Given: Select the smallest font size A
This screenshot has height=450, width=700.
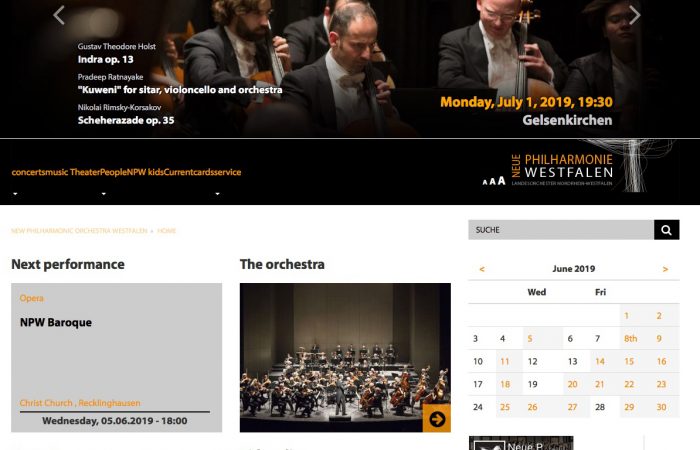Looking at the screenshot, I should coord(485,182).
